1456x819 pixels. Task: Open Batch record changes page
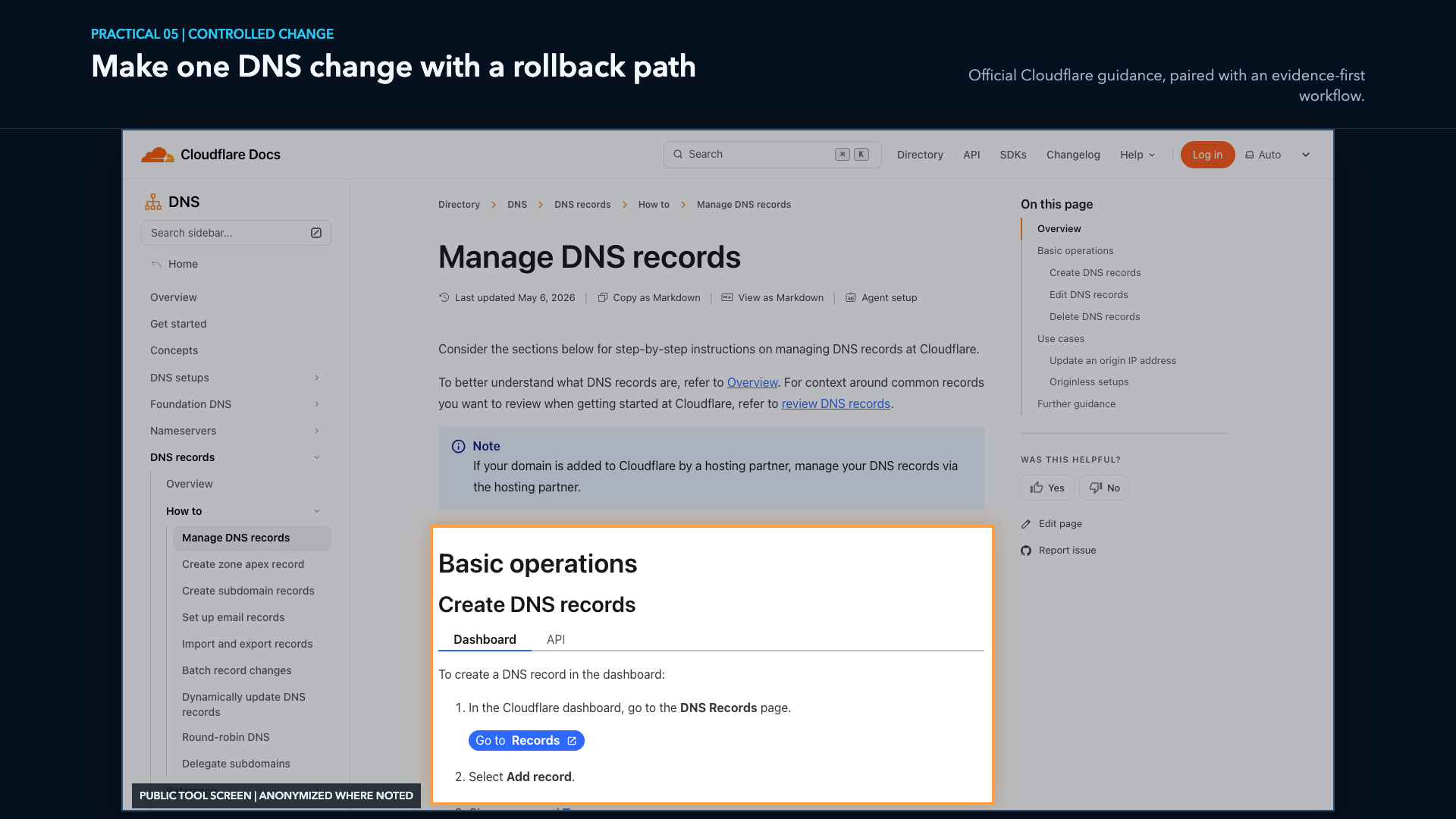237,670
